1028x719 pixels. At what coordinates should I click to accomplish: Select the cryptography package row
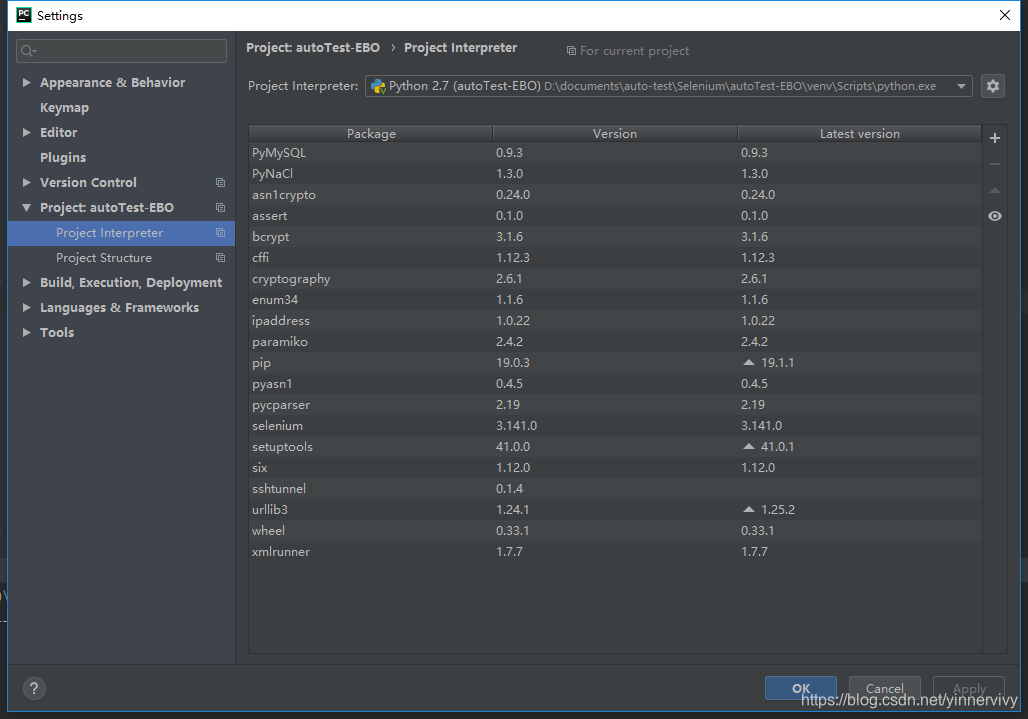pos(615,279)
